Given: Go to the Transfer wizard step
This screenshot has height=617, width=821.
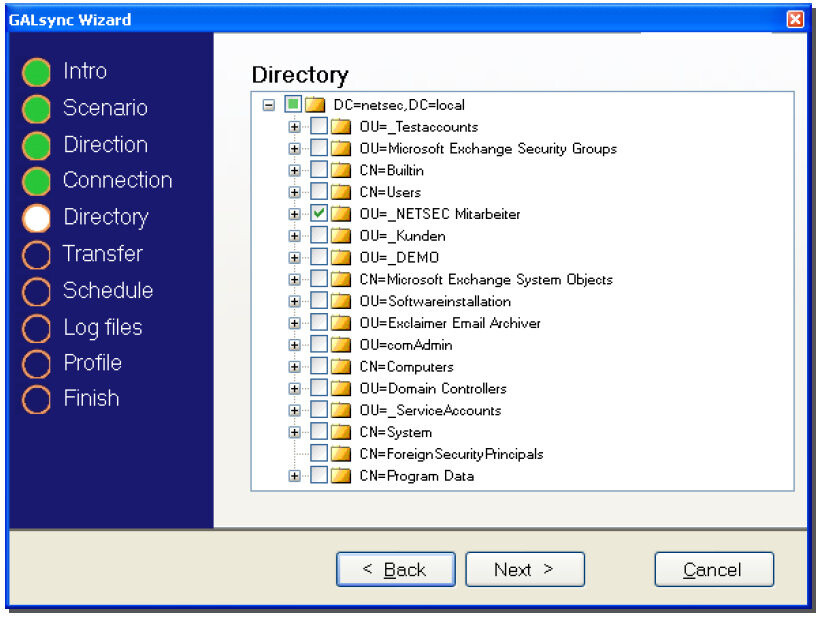Looking at the screenshot, I should point(103,254).
